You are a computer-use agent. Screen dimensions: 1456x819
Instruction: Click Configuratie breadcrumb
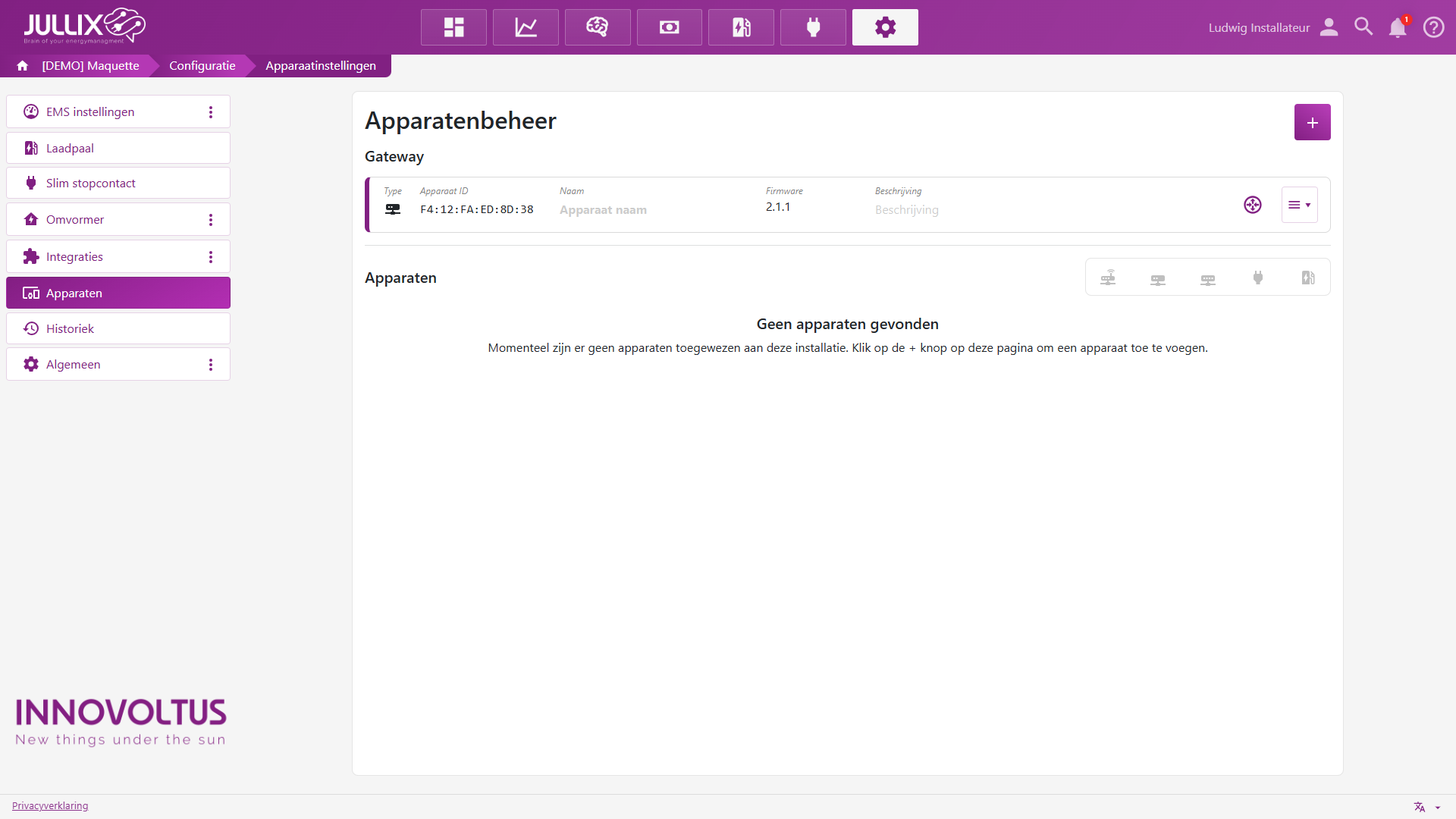click(202, 66)
